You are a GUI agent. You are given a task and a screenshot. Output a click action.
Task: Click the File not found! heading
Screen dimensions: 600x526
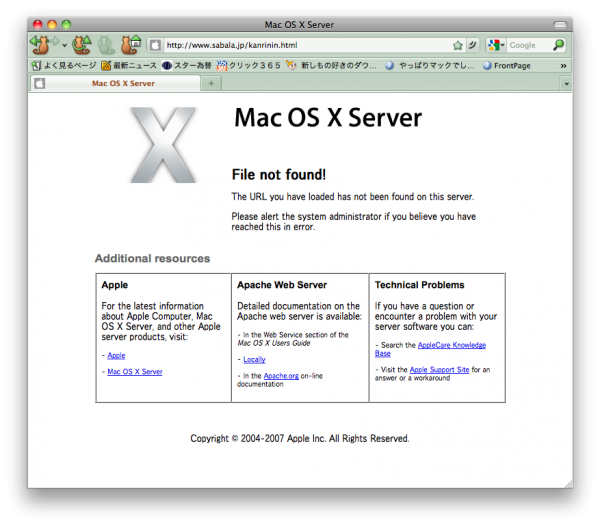tap(279, 174)
